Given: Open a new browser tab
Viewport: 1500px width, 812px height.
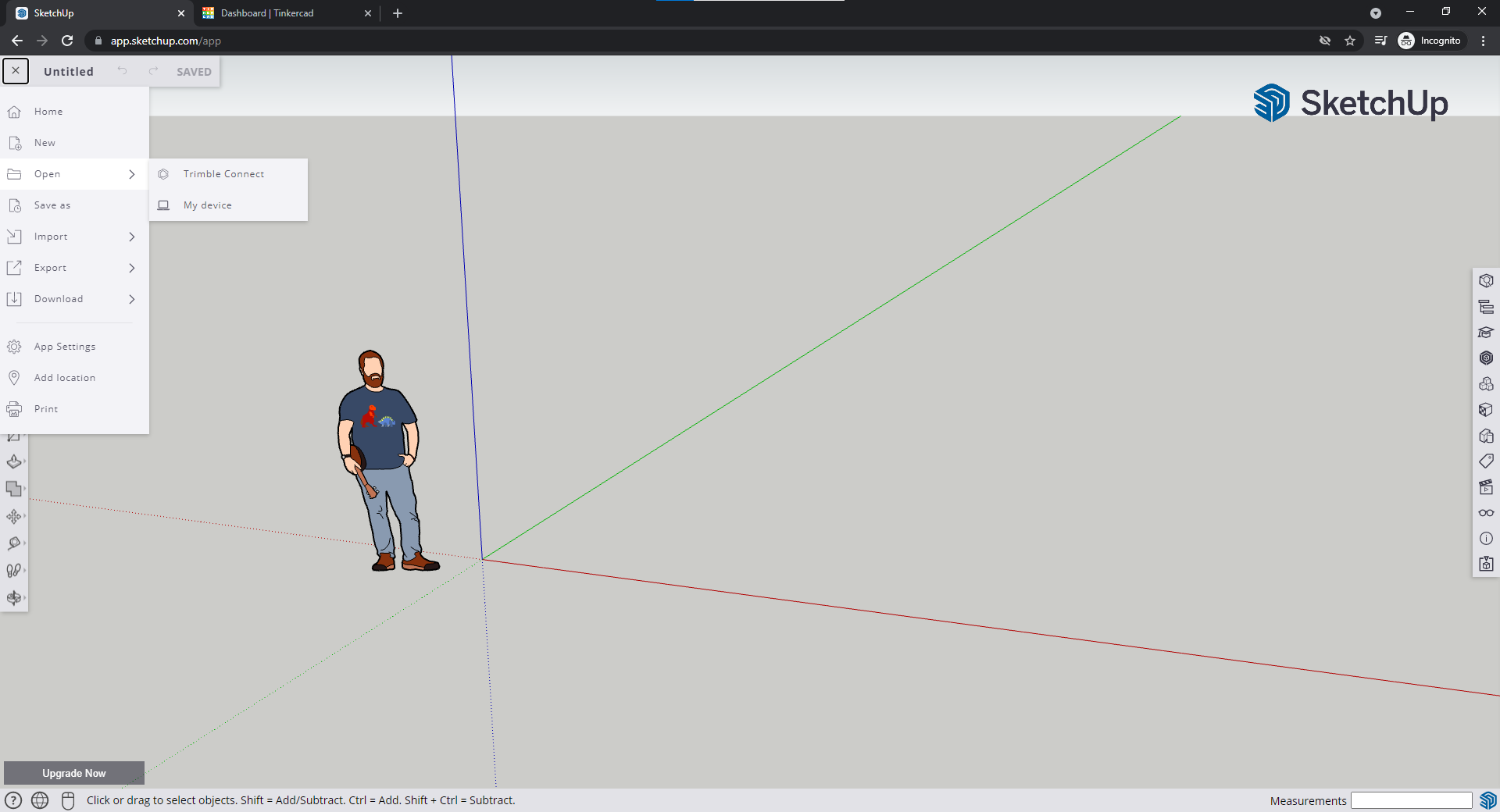Looking at the screenshot, I should (398, 13).
